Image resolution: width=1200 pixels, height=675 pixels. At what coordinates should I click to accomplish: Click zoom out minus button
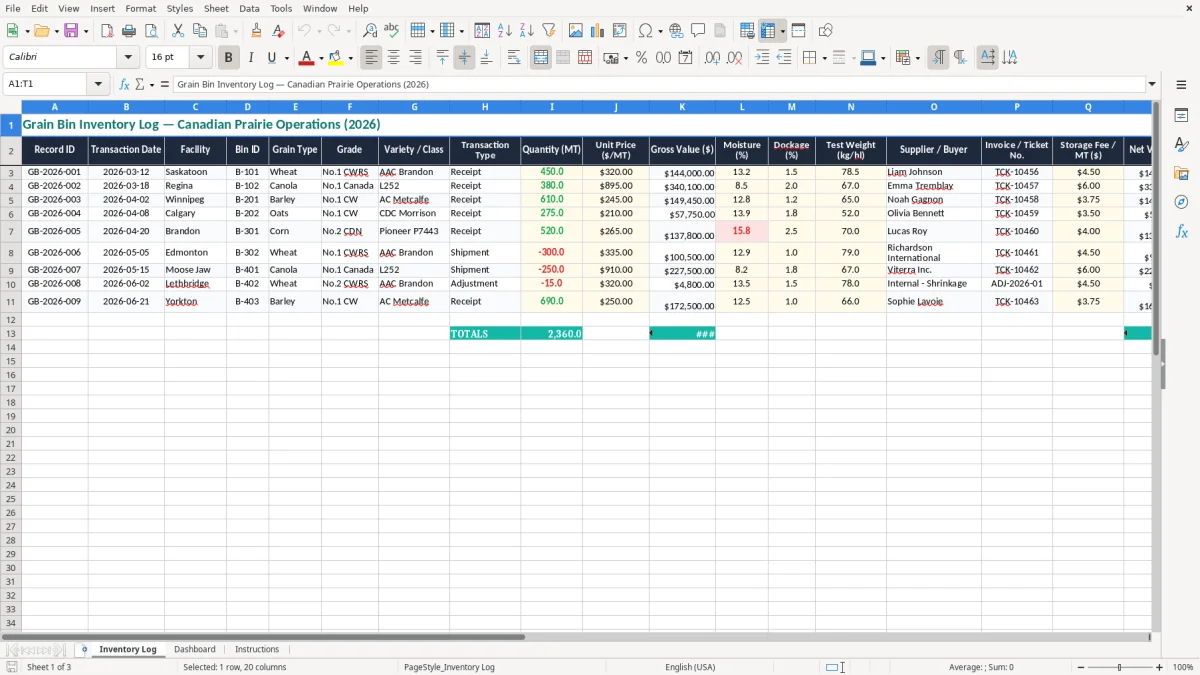pos(1081,667)
